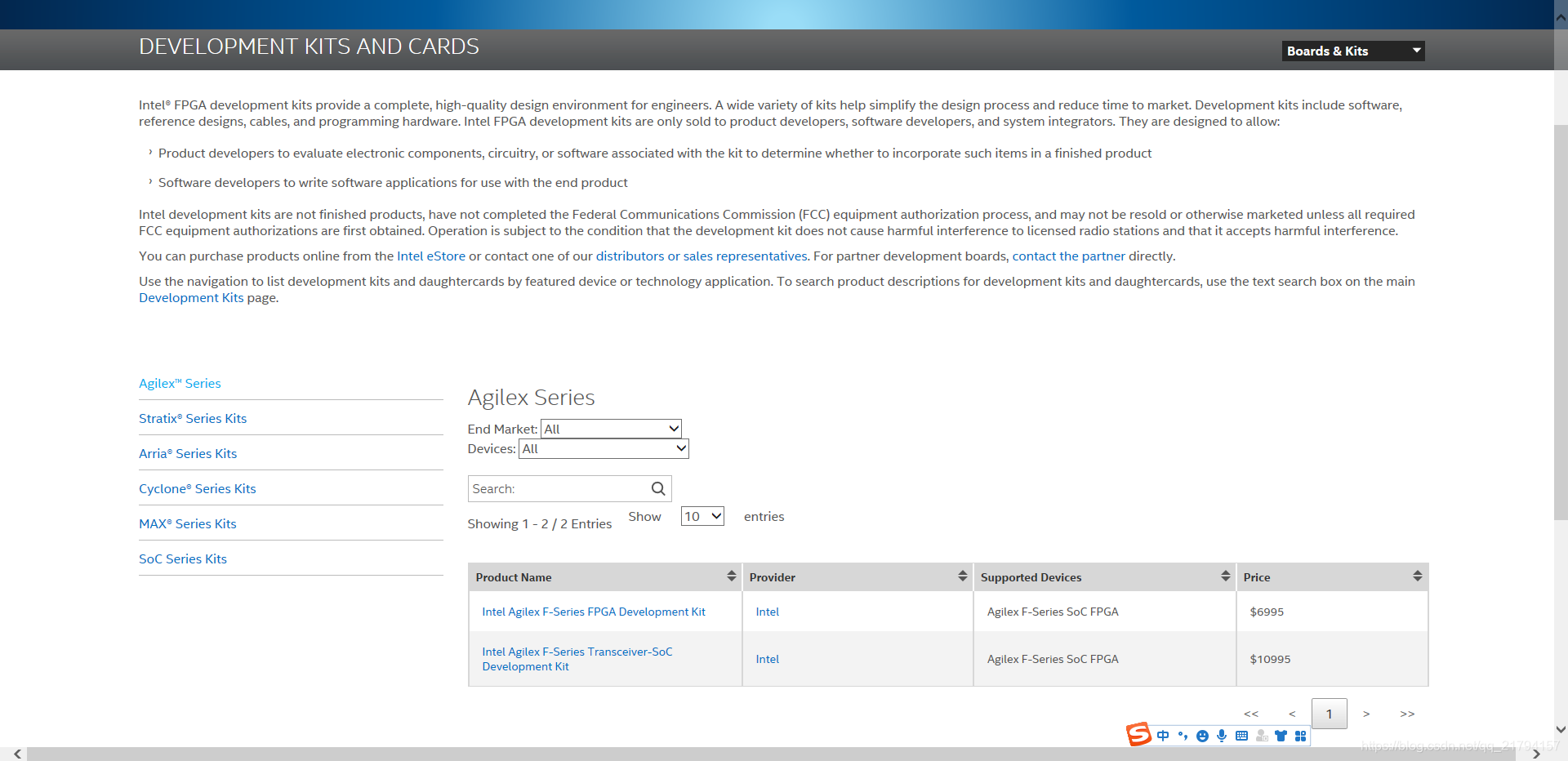Go to previous page with <

pos(1292,714)
